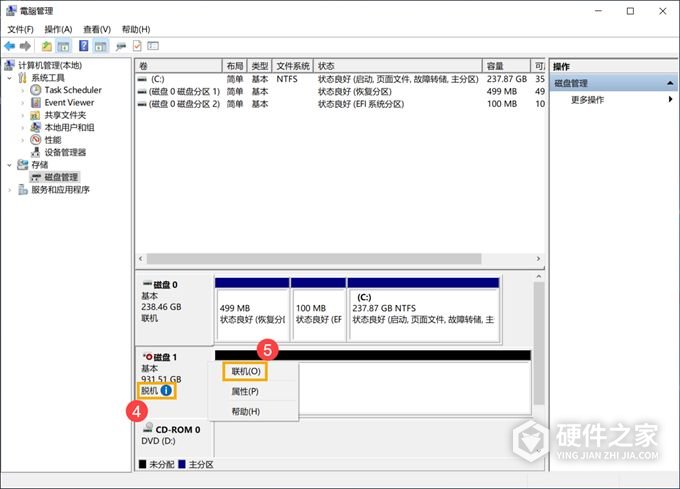The height and width of the screenshot is (489, 680).
Task: Open the 帮助(H) menu in menu bar
Action: [x=136, y=29]
